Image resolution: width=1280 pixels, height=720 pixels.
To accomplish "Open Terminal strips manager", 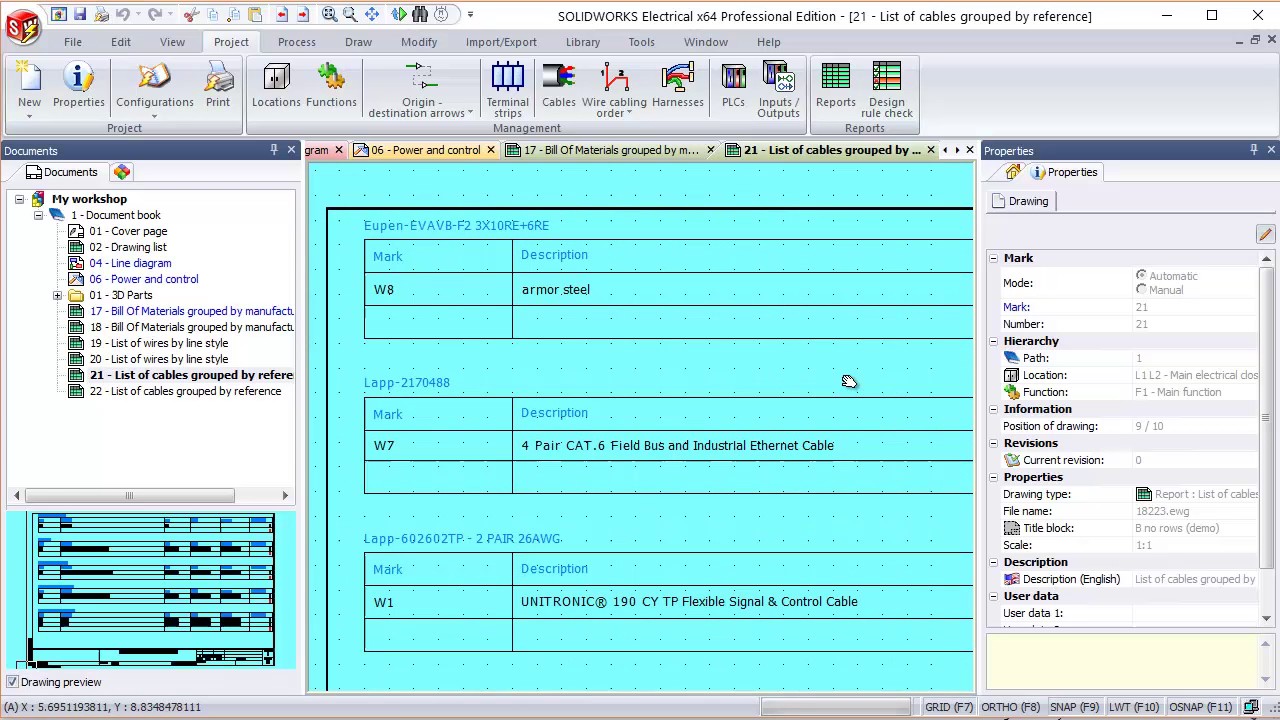I will (507, 90).
